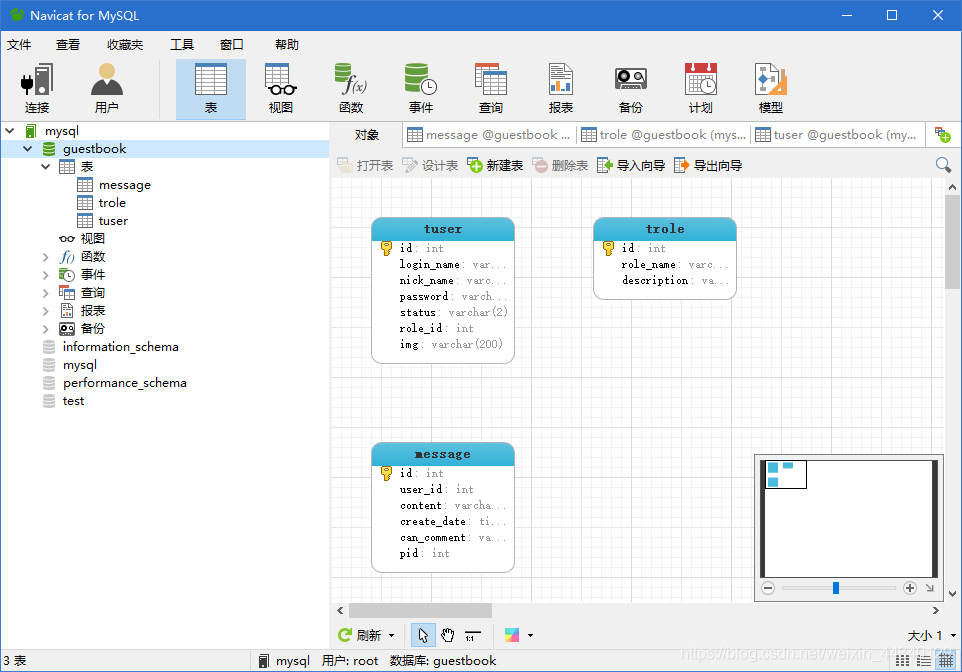Viewport: 962px width, 672px height.
Task: Open the Event (事件) toolbar icon
Action: [x=421, y=88]
